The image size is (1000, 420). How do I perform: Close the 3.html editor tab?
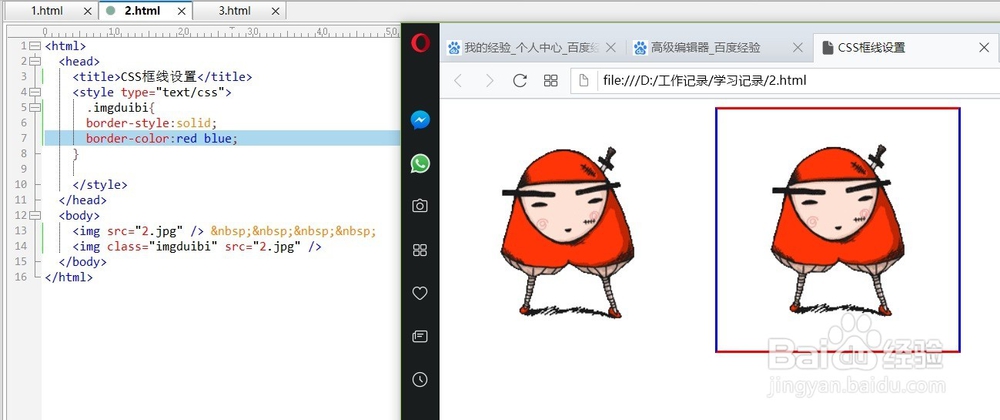tap(276, 11)
